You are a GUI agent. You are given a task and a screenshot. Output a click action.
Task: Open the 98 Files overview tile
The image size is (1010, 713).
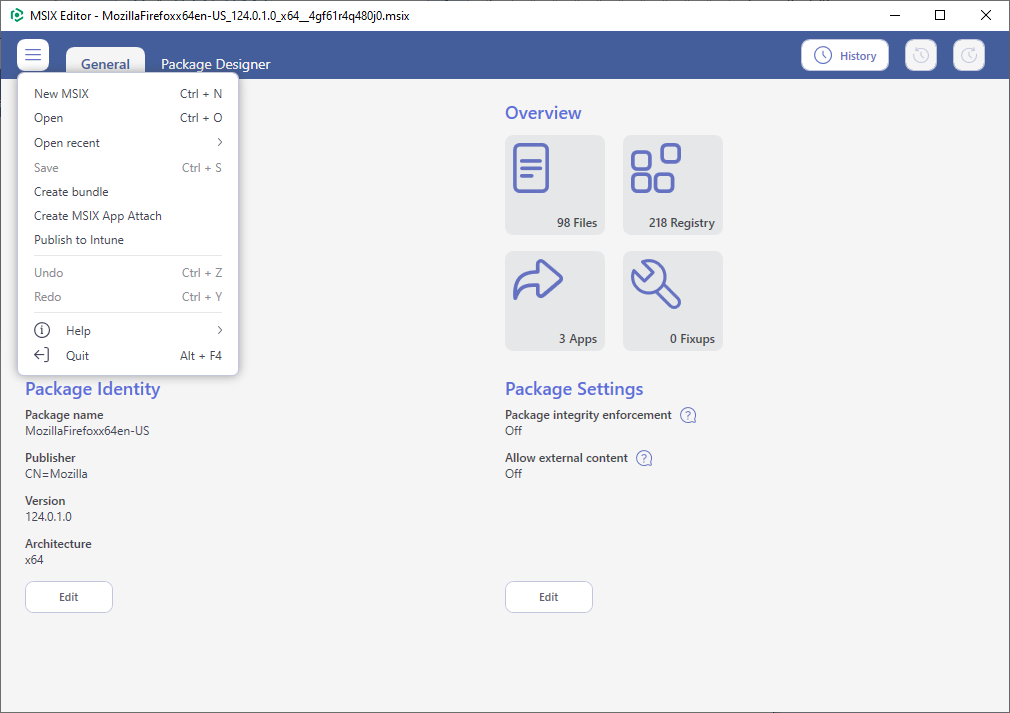[x=555, y=185]
